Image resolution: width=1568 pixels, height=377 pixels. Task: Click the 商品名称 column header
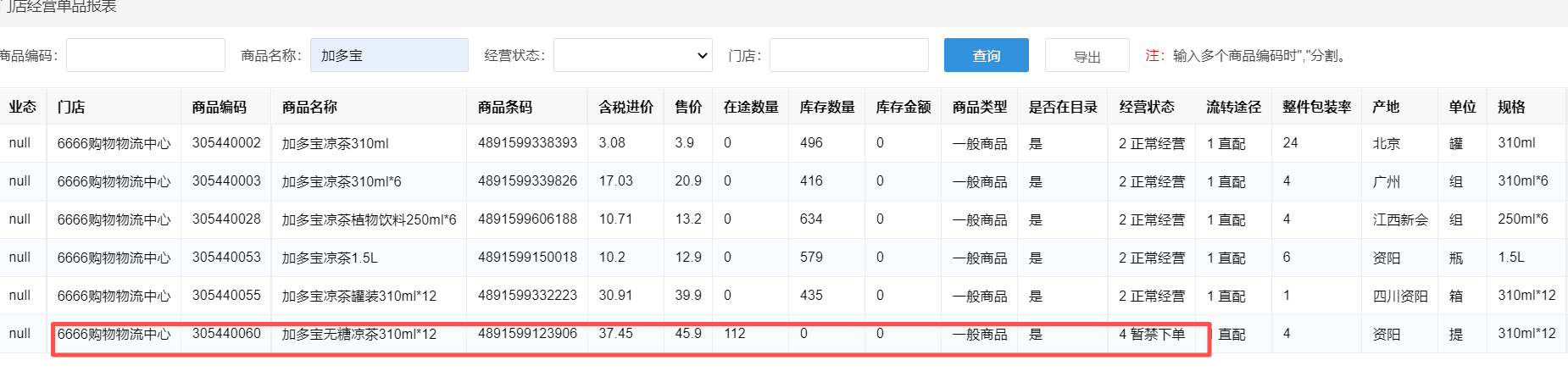pos(309,107)
